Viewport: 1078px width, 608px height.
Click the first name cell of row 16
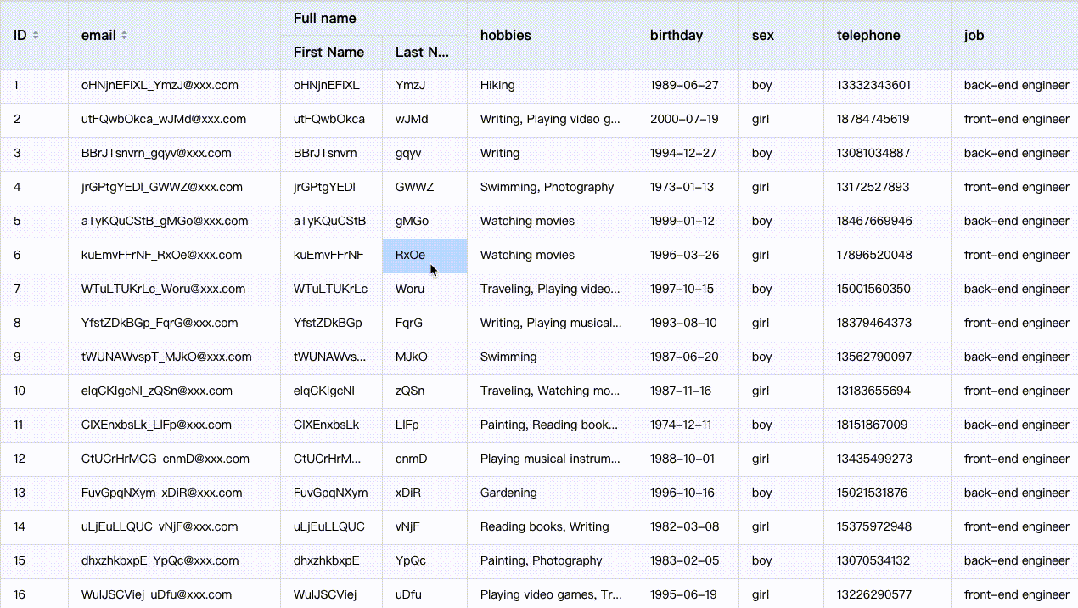point(326,595)
